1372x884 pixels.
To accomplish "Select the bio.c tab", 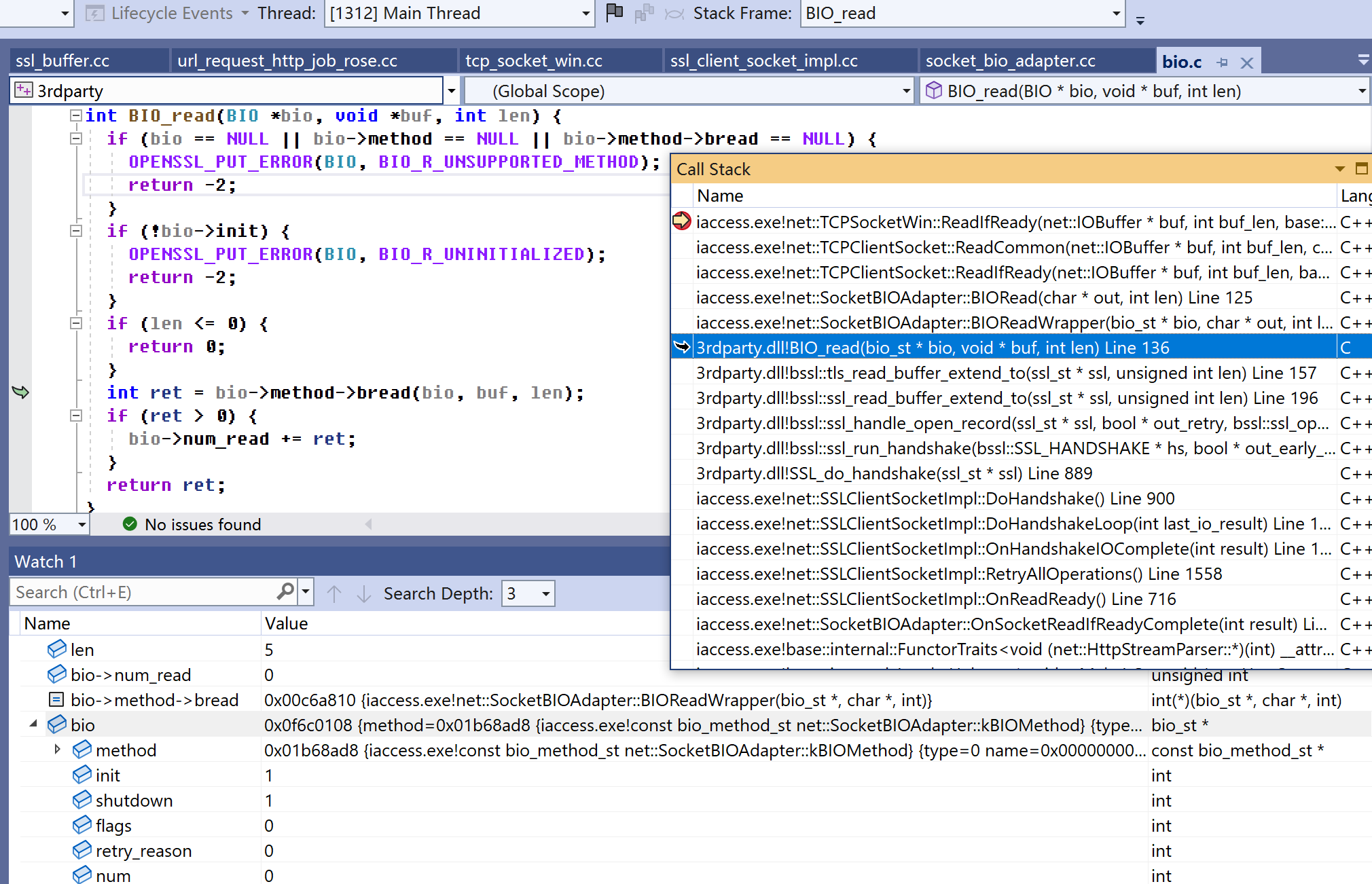I will click(x=1182, y=62).
